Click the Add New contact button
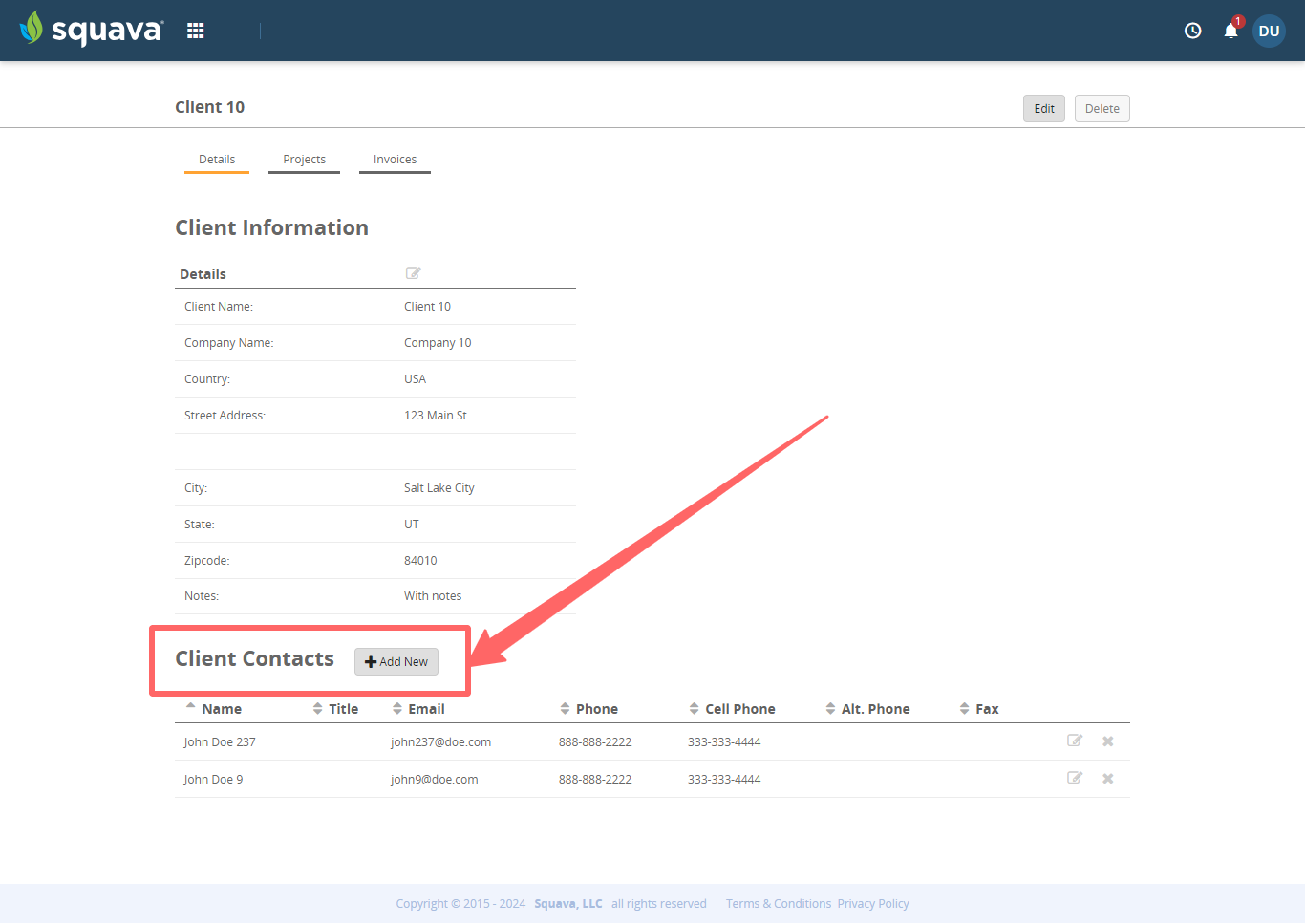 396,661
